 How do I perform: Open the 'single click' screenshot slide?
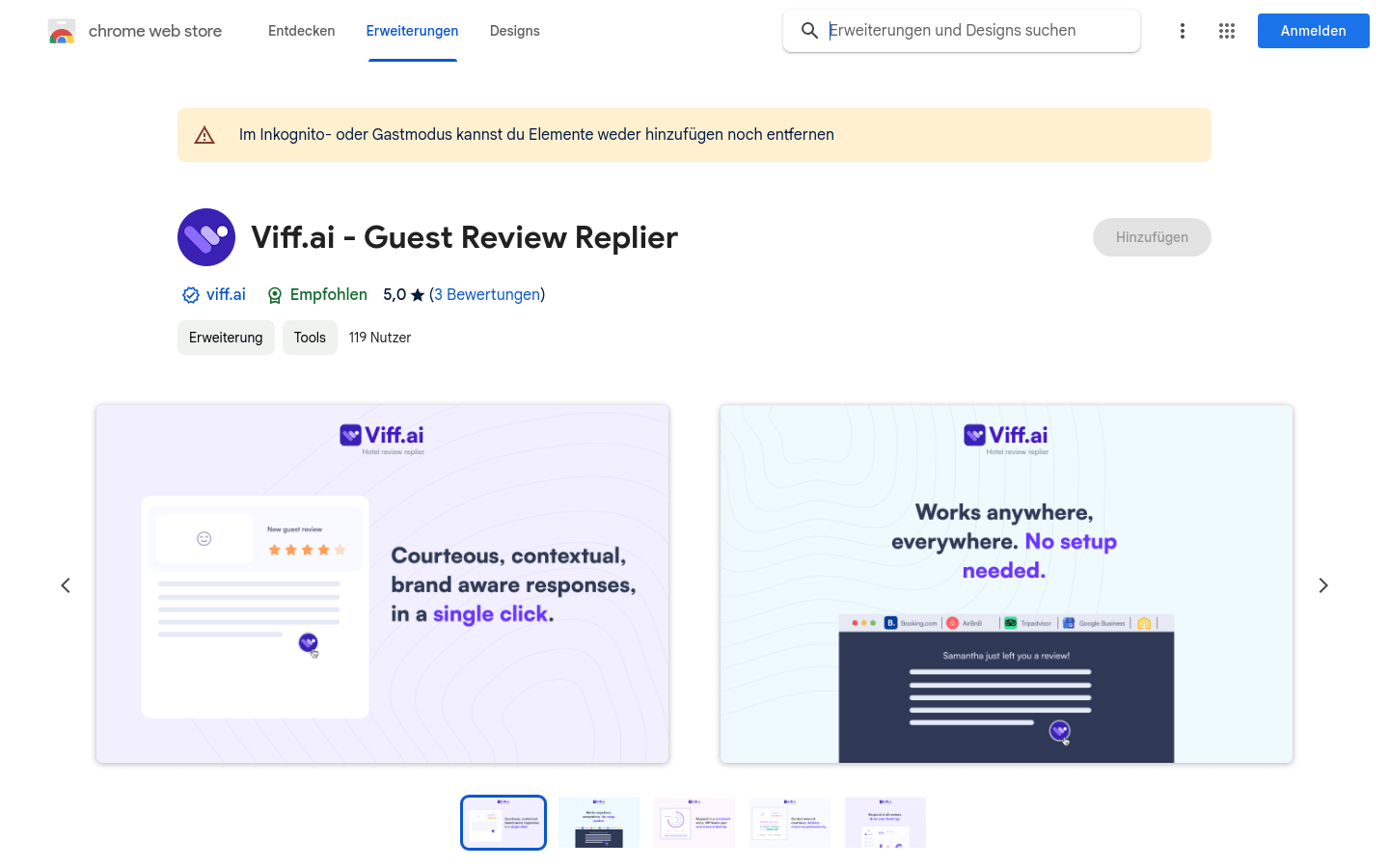[x=383, y=584]
